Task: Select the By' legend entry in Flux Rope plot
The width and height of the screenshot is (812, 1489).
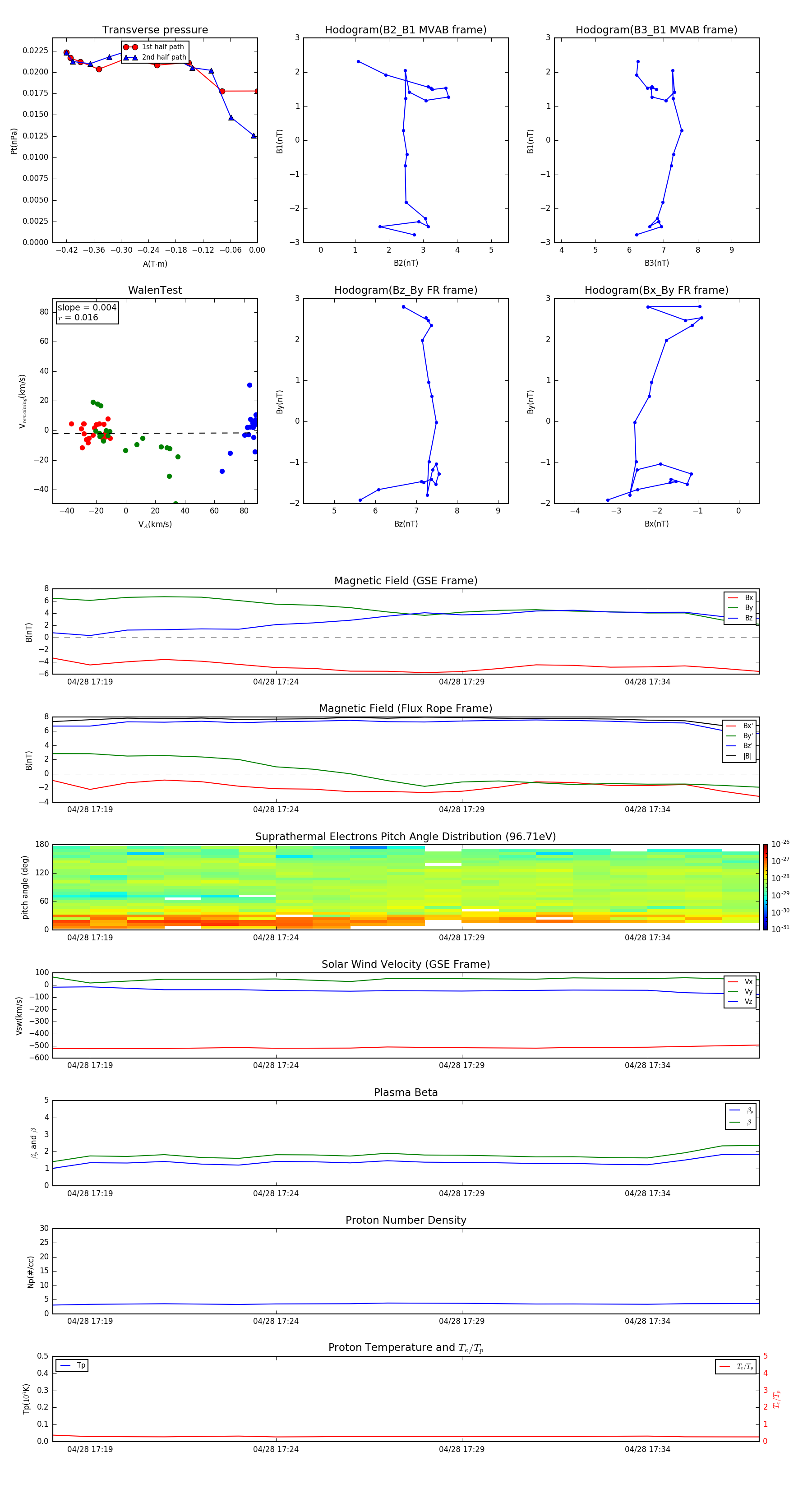Action: pos(739,736)
